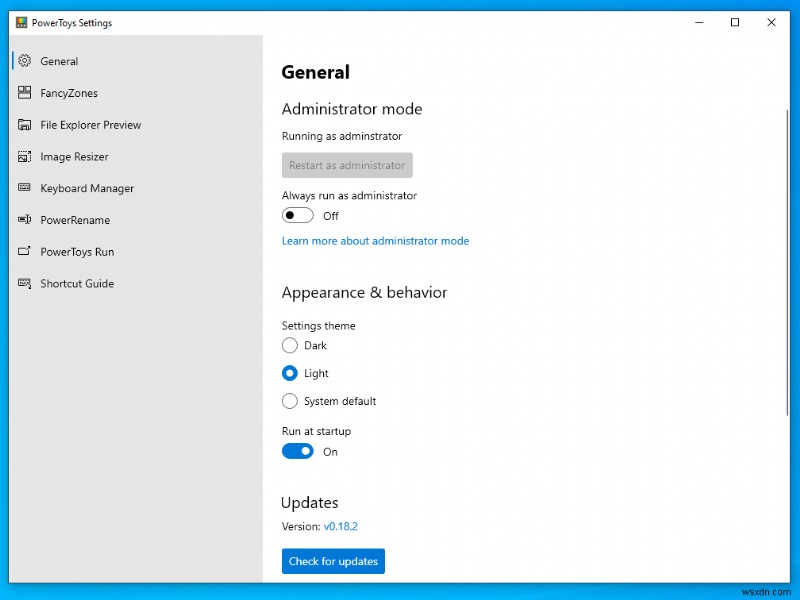Click the PowerRename rename icon
Screen dimensions: 800x600
[27, 220]
